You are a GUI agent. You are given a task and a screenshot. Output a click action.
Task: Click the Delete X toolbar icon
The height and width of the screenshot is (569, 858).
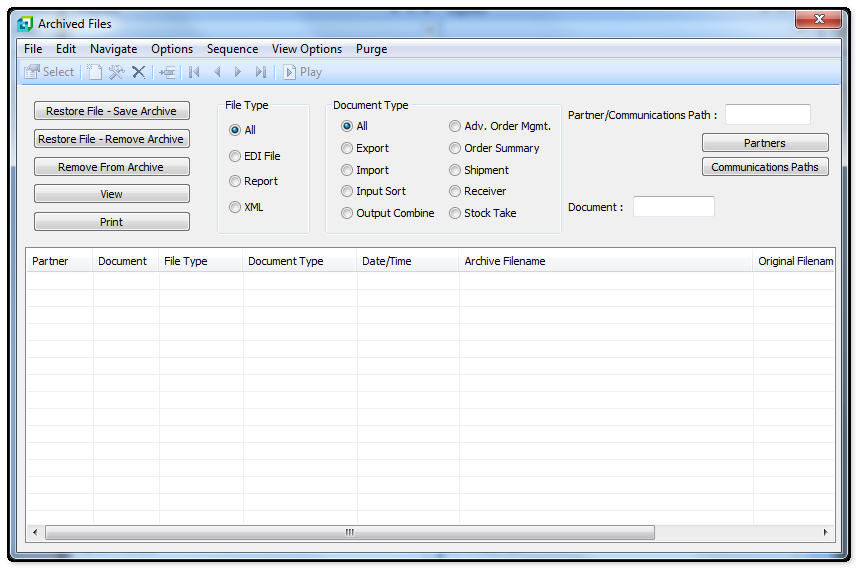pyautogui.click(x=139, y=72)
